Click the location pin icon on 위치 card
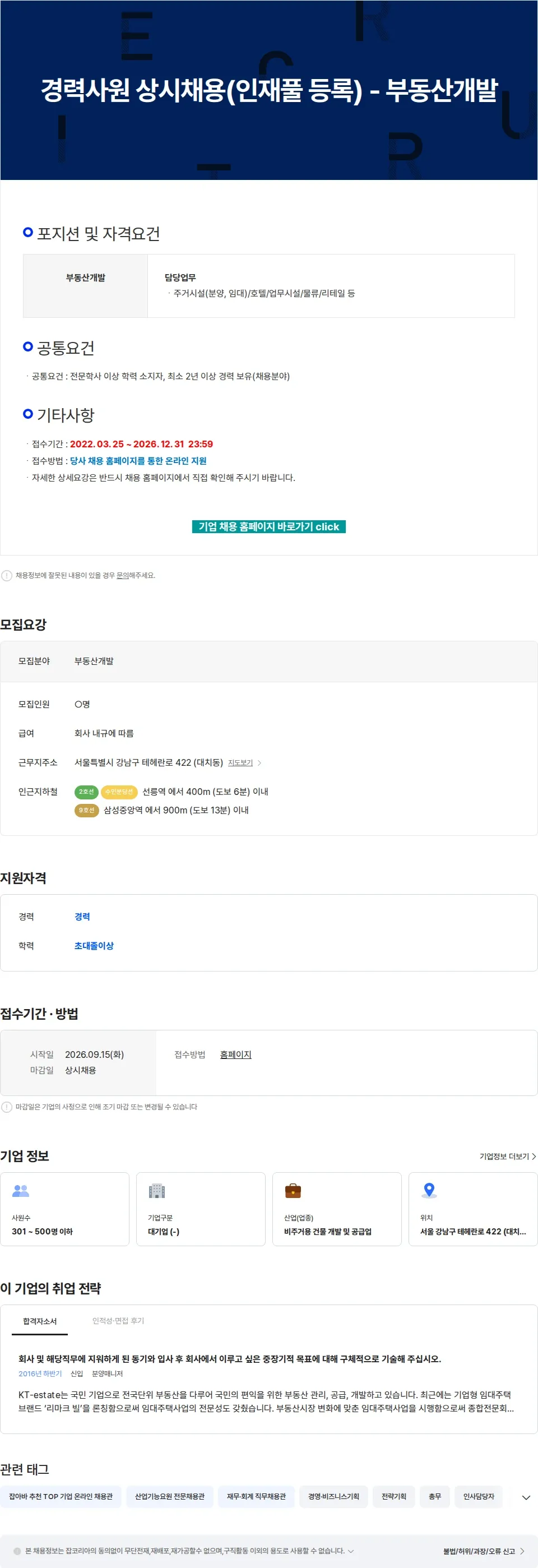This screenshot has width=538, height=1568. 429,1190
